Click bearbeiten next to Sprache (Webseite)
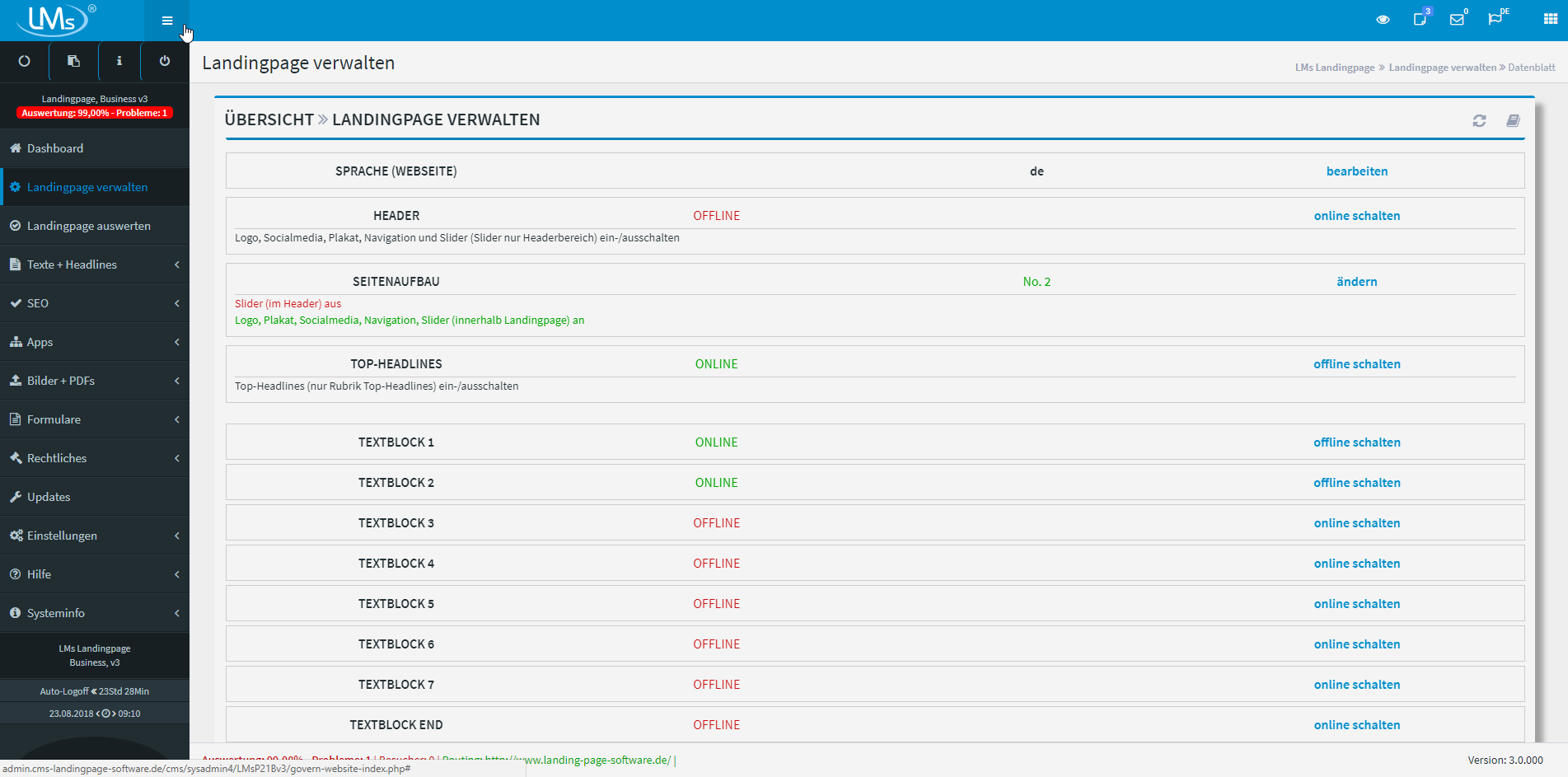Image resolution: width=1568 pixels, height=777 pixels. pos(1356,171)
